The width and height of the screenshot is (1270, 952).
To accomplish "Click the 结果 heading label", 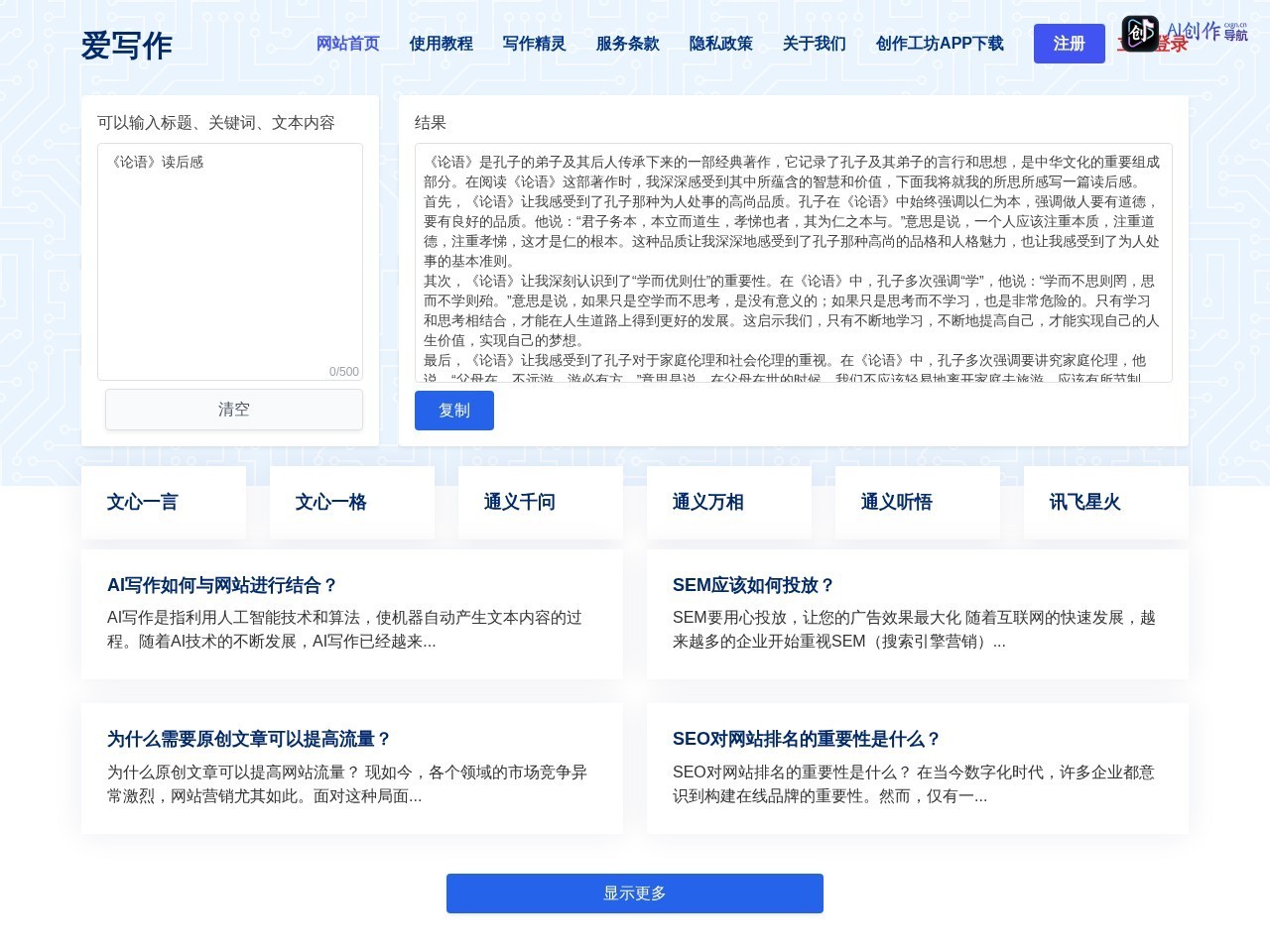I will tap(431, 123).
